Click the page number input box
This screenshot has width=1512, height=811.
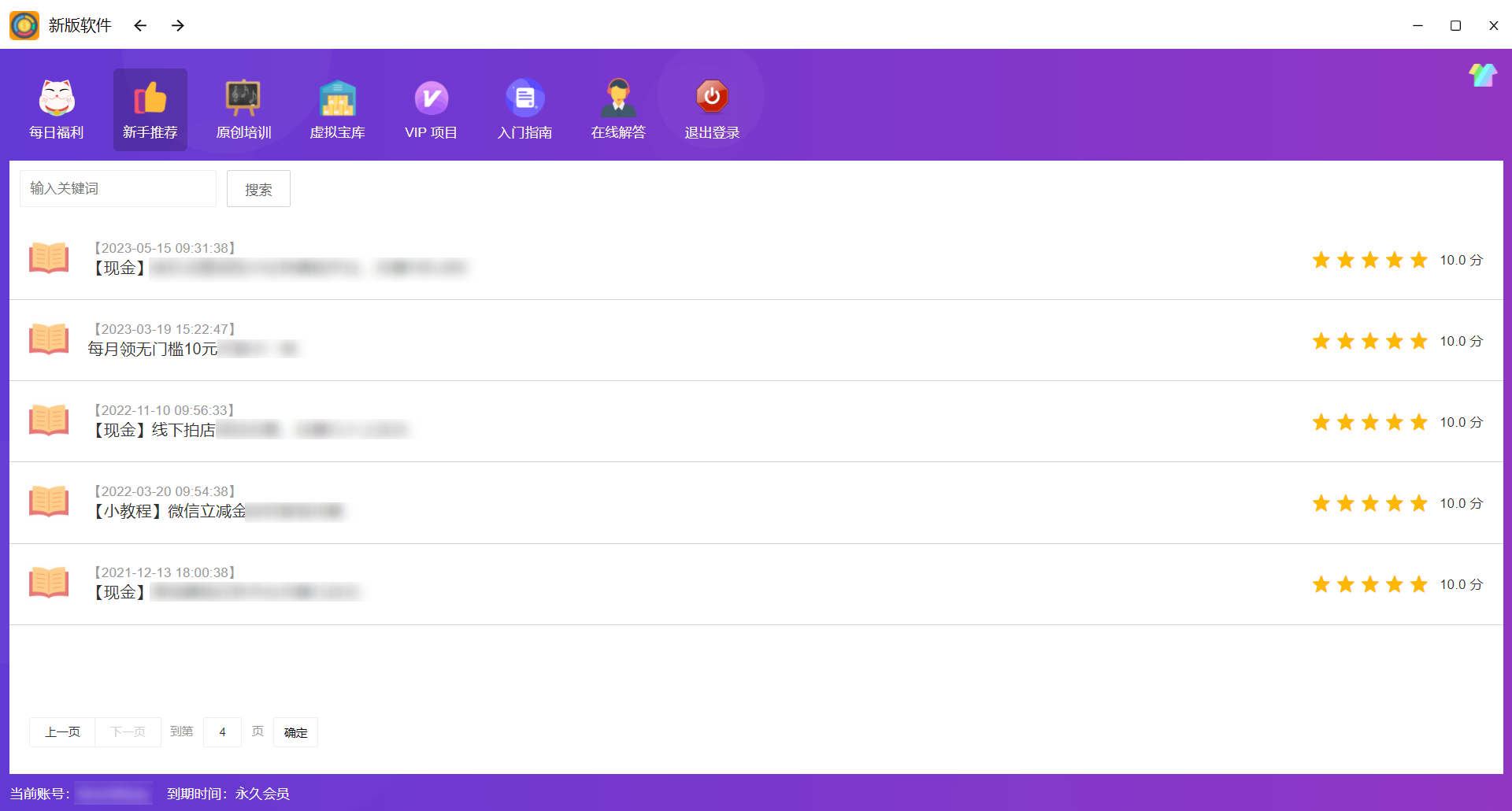[222, 732]
